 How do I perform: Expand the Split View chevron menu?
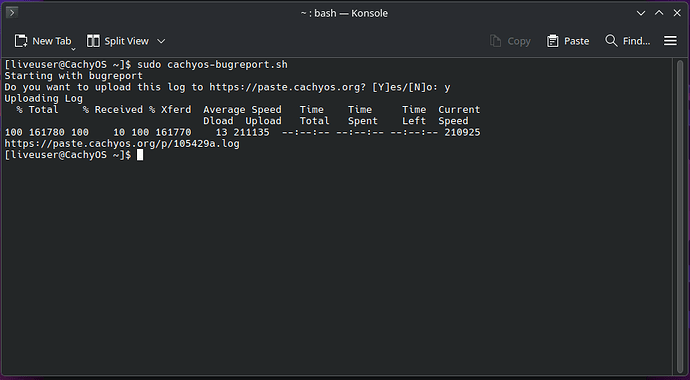161,41
